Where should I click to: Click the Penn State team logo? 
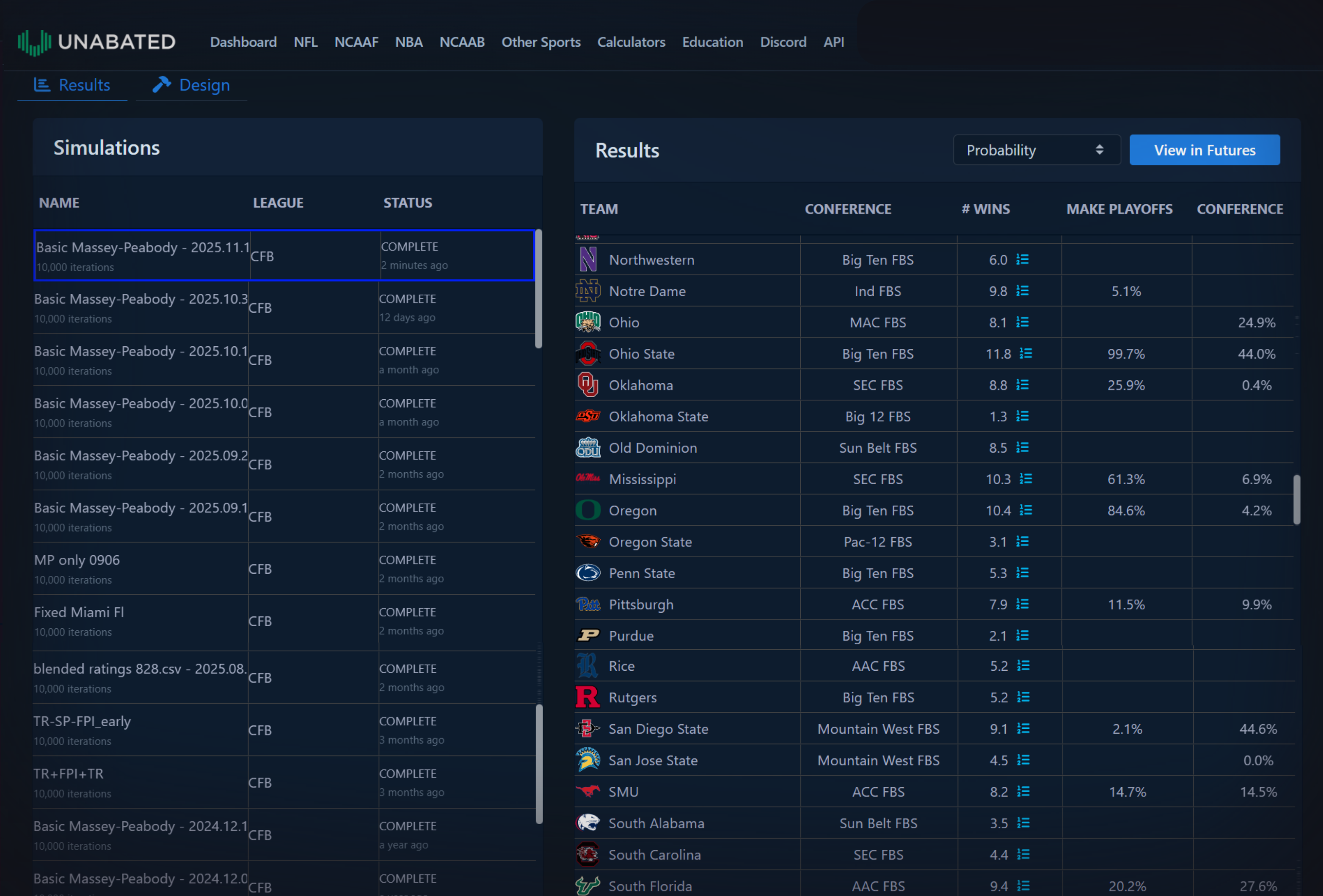click(588, 573)
